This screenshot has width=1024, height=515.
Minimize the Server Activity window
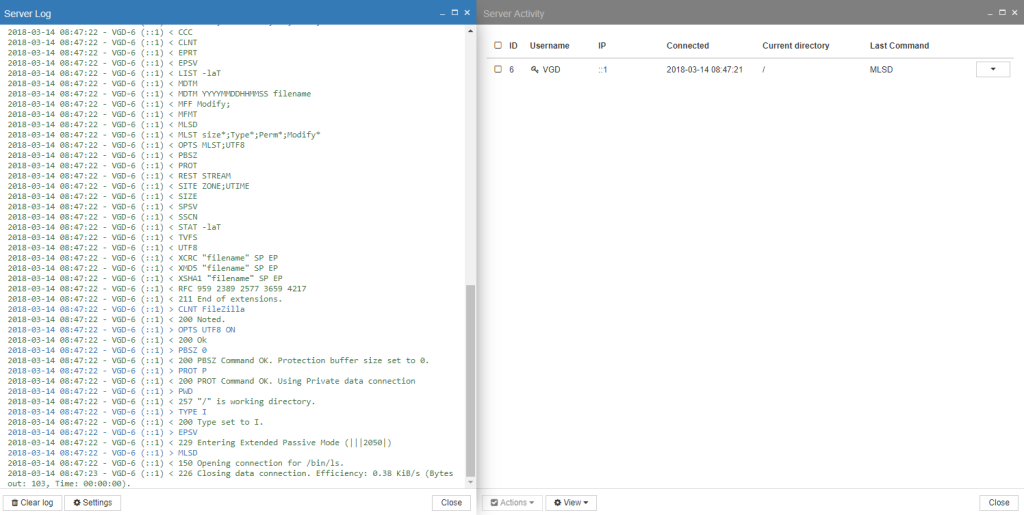[990, 13]
